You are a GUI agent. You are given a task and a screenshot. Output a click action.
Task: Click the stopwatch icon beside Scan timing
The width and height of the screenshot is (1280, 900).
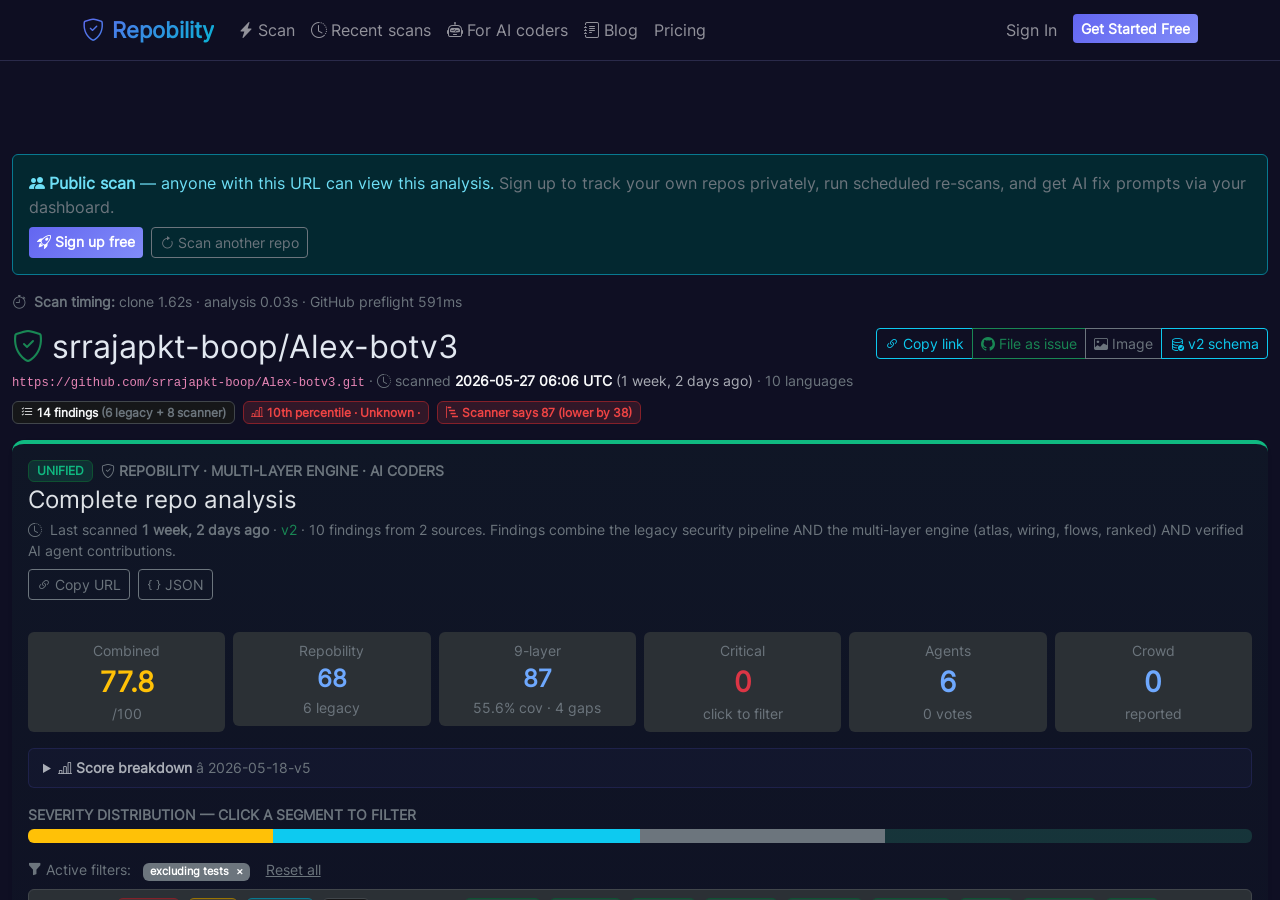pos(19,302)
